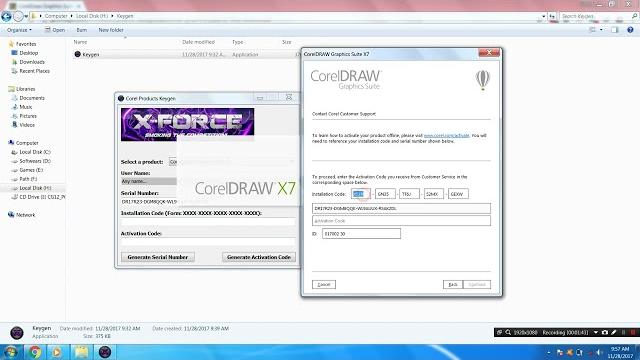Click Local Disk (H:) in address breadcrumb
Image resolution: width=640 pixels, height=360 pixels.
[92, 16]
